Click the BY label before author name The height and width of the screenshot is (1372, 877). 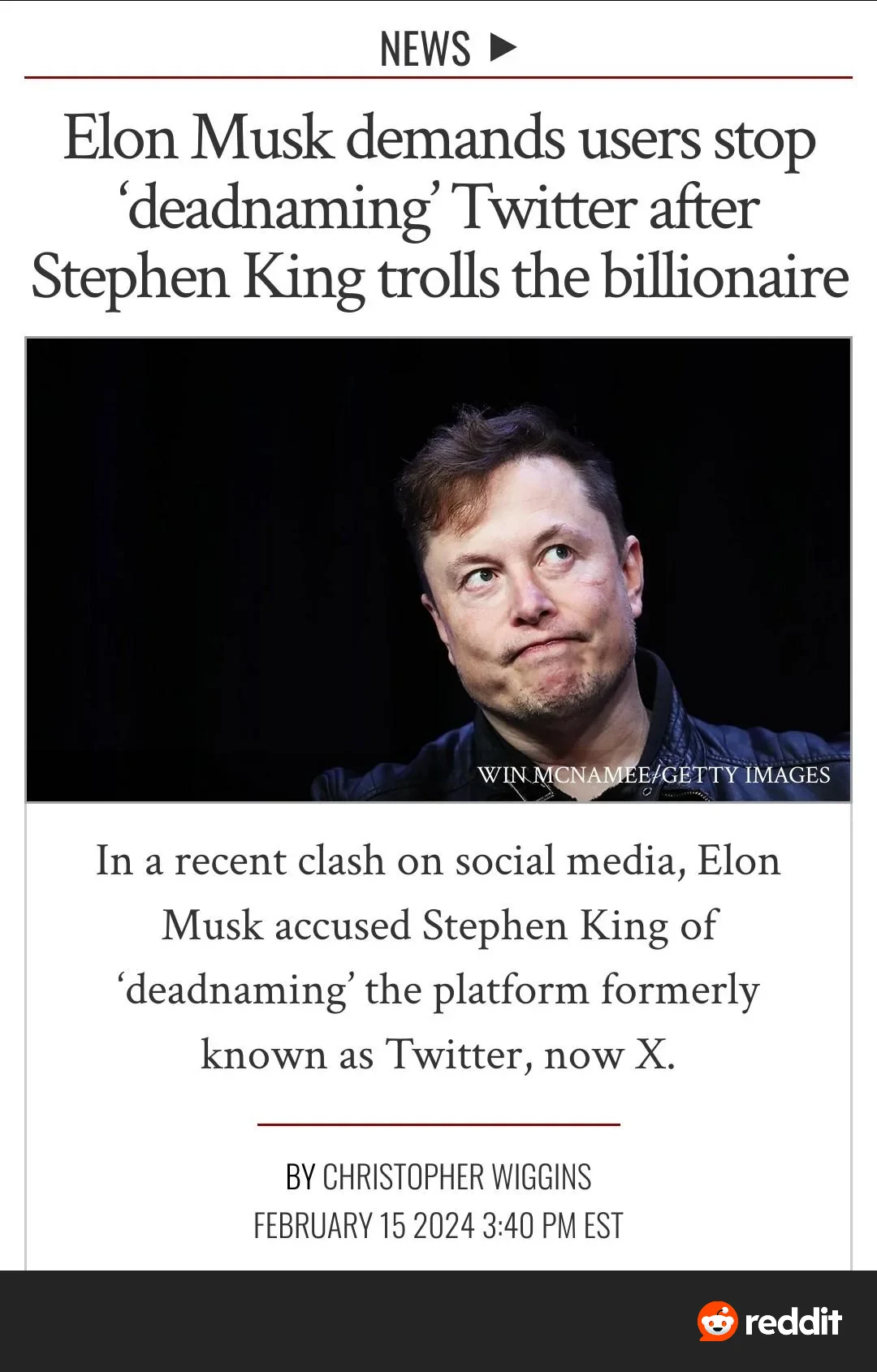coord(300,1177)
